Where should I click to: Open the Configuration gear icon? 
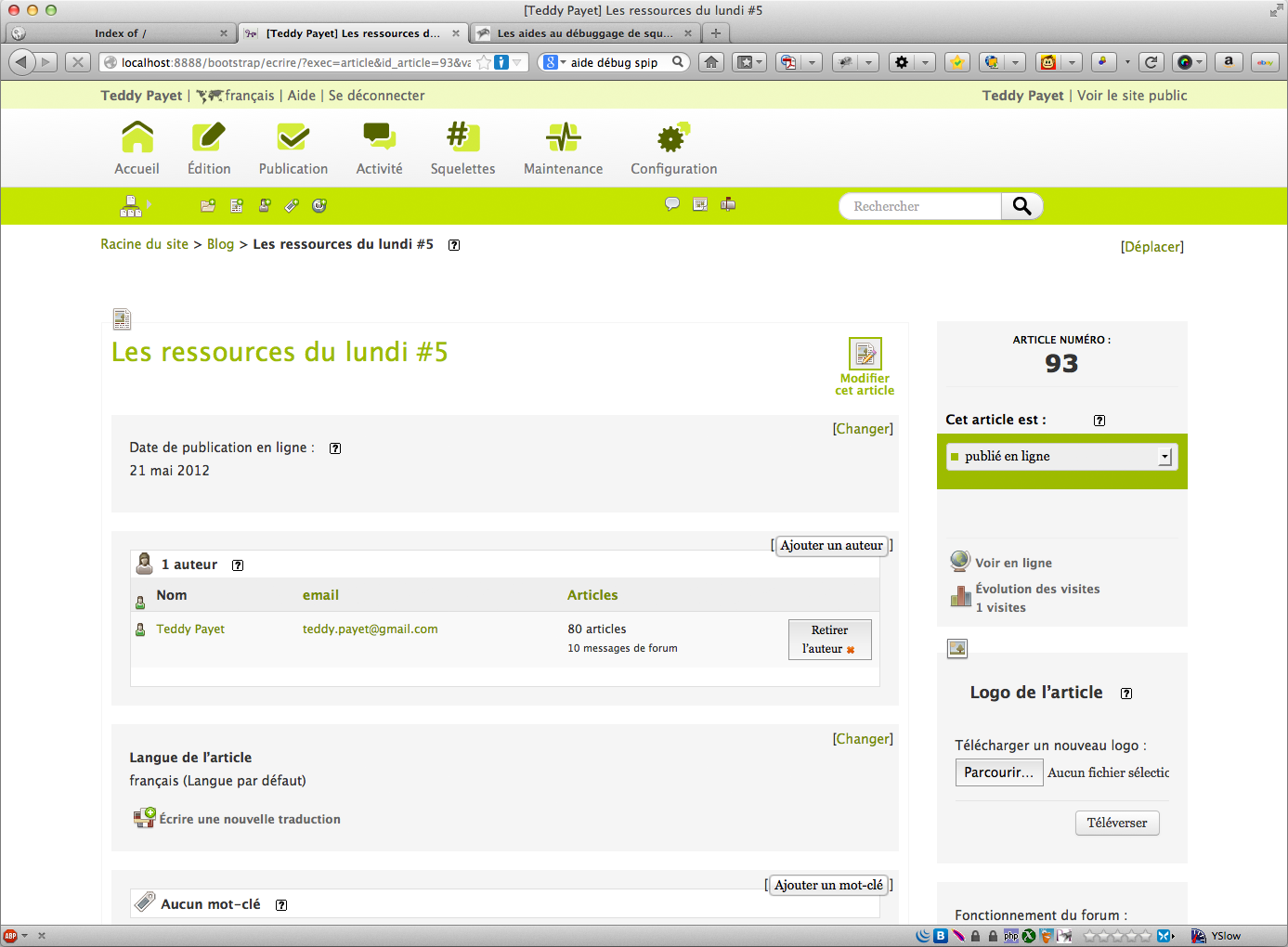click(x=673, y=138)
